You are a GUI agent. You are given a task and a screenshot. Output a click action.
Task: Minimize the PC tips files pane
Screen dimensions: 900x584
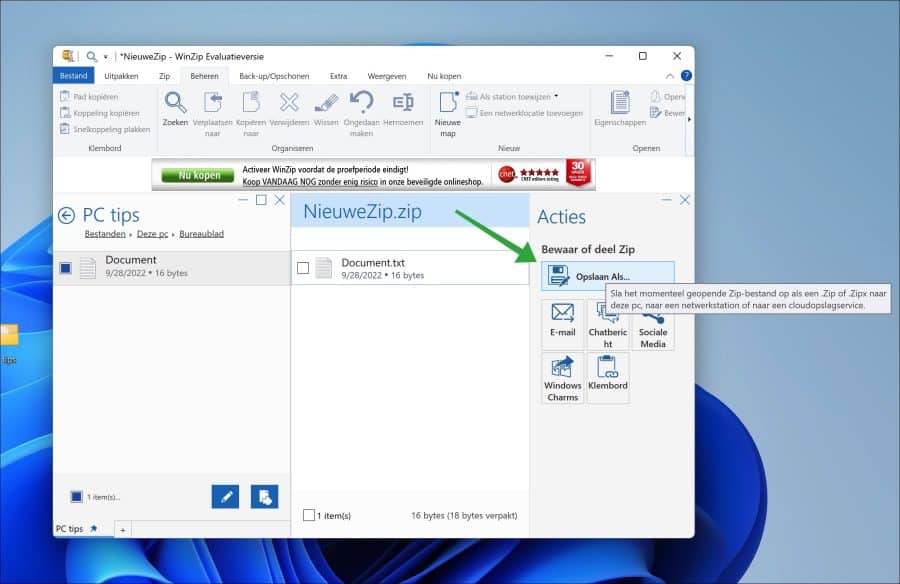[x=243, y=200]
